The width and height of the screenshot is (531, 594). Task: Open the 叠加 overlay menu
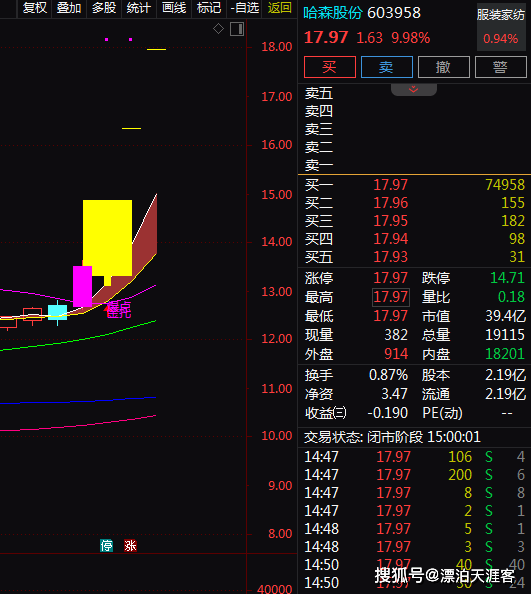coord(69,8)
